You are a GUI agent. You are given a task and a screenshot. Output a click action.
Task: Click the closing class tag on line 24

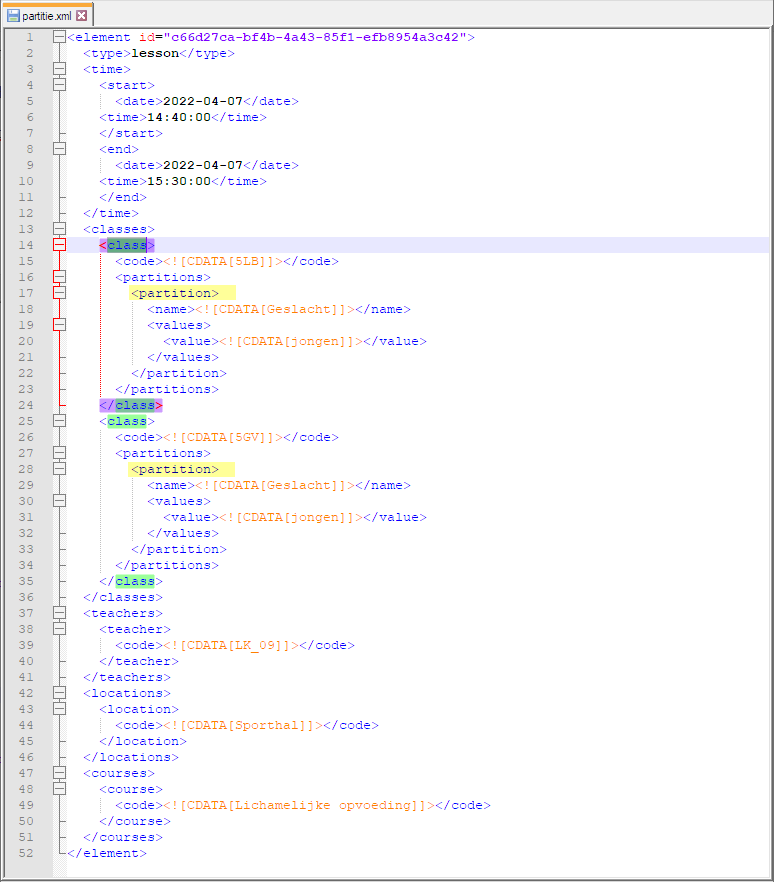[131, 405]
